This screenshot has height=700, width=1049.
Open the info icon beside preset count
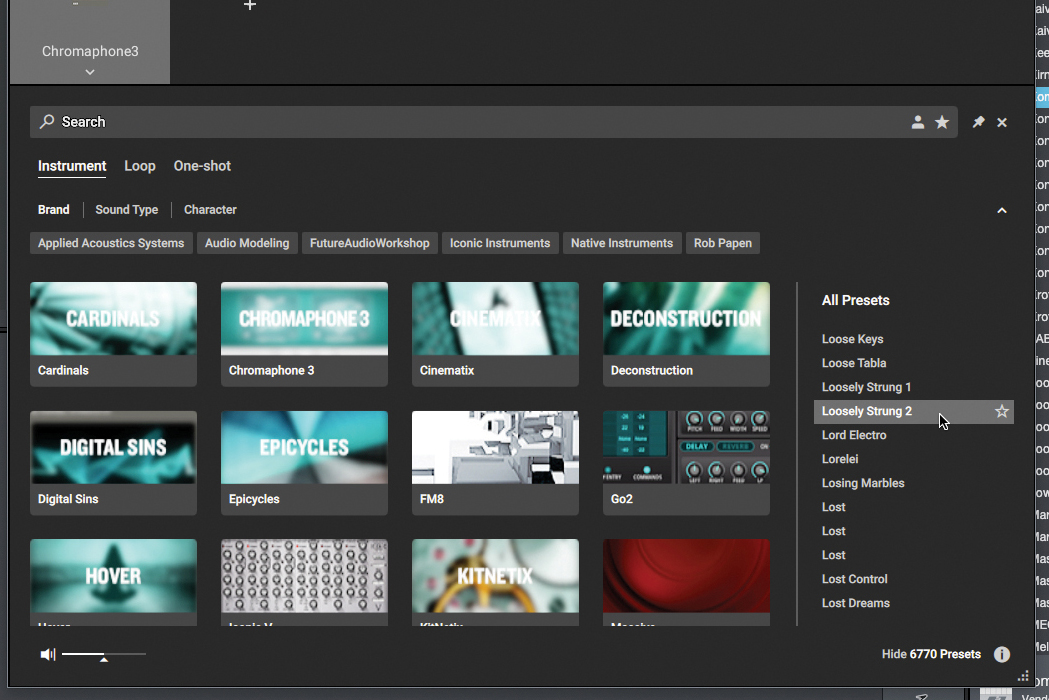pos(1002,654)
